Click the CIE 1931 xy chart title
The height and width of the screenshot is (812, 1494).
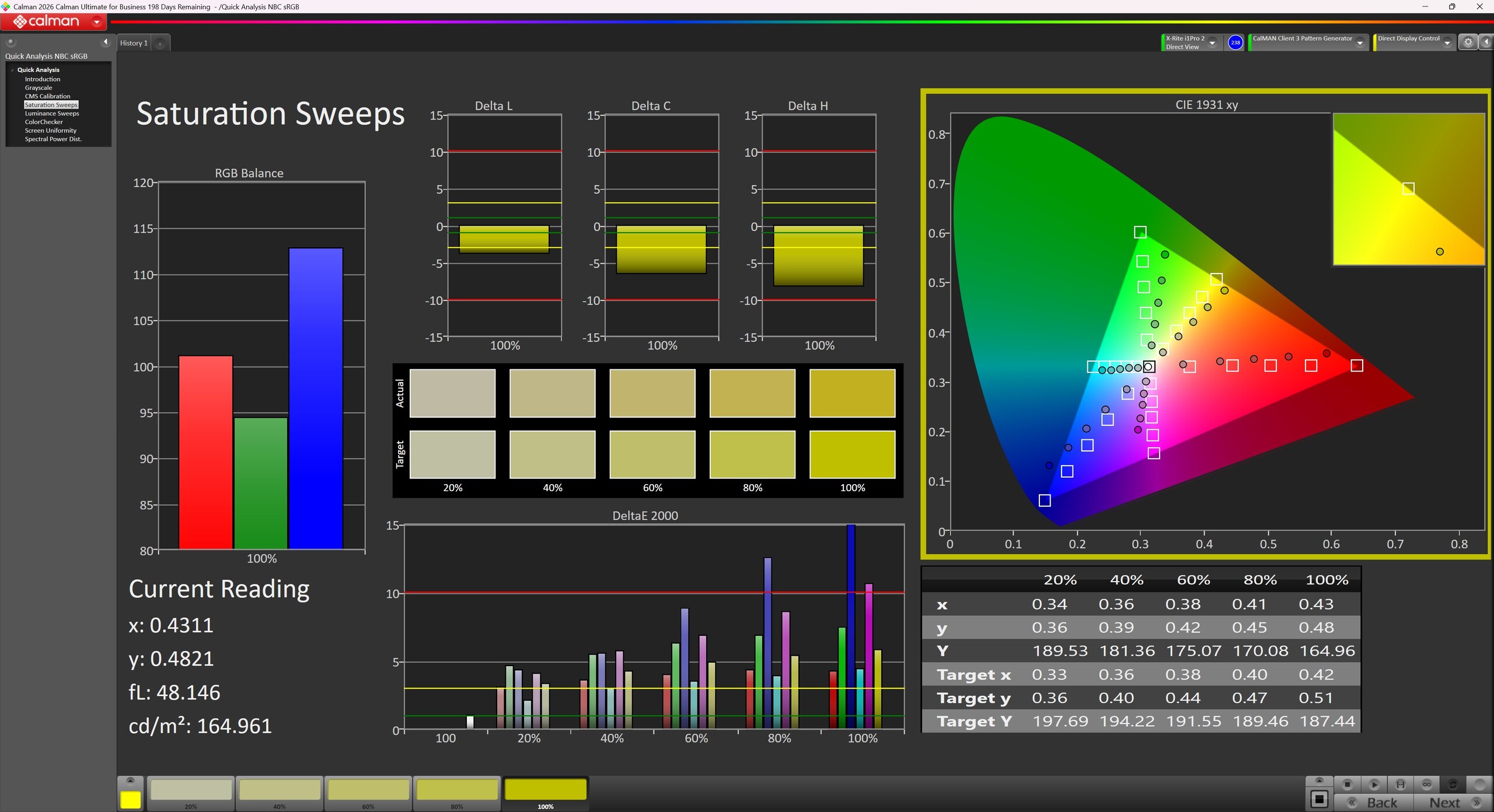(1206, 105)
